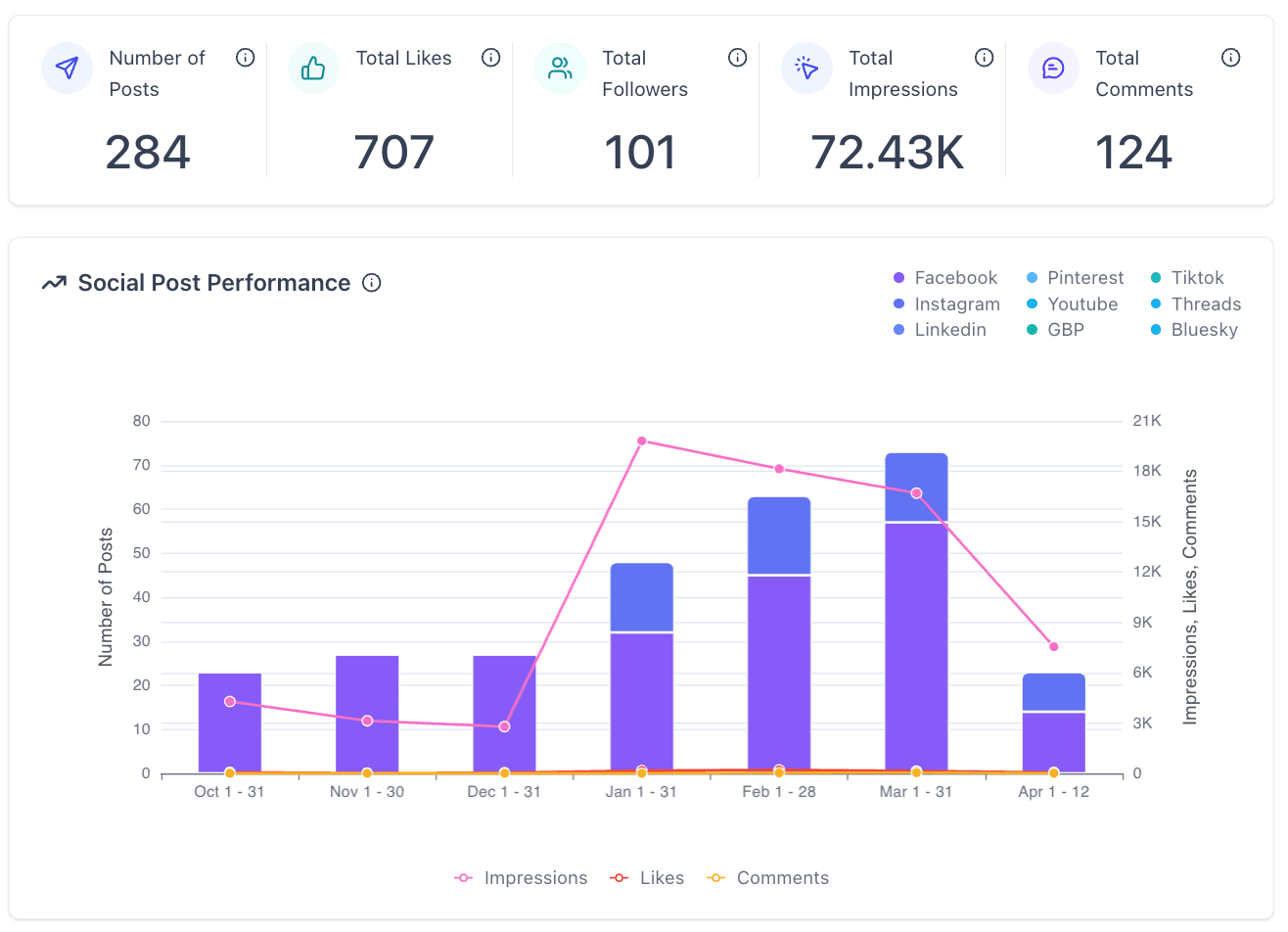Click the Dec 1 - 31 bar
This screenshot has height=932, width=1288.
pyautogui.click(x=504, y=715)
